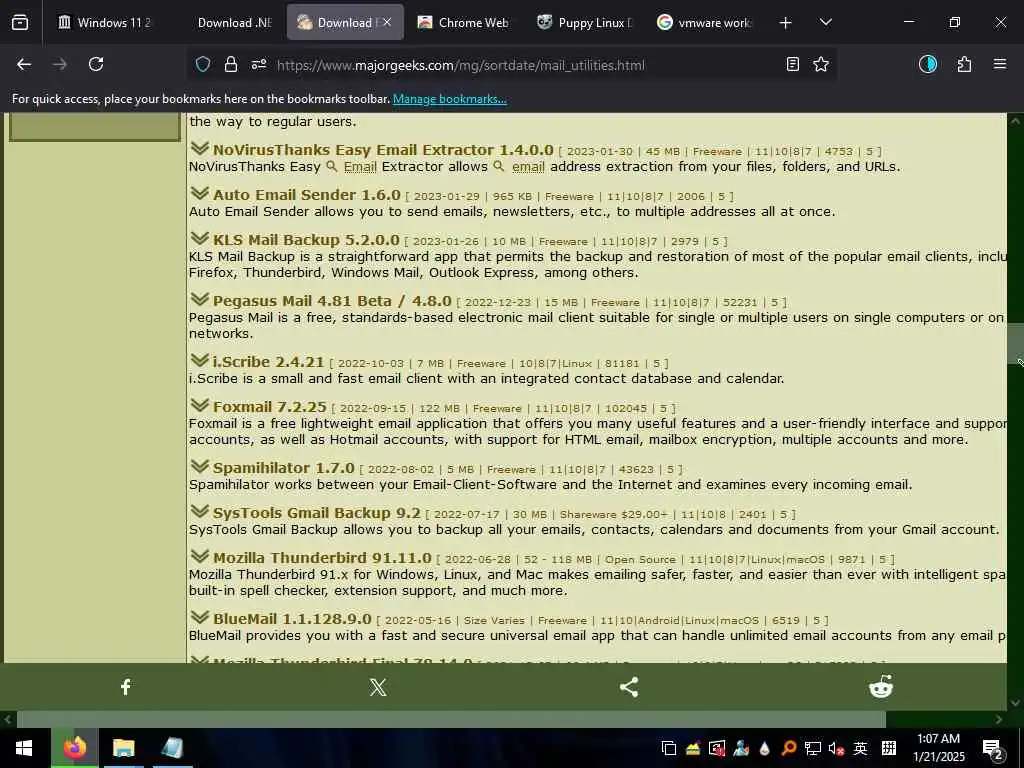
Task: Open the list all tabs dropdown
Action: tap(825, 23)
